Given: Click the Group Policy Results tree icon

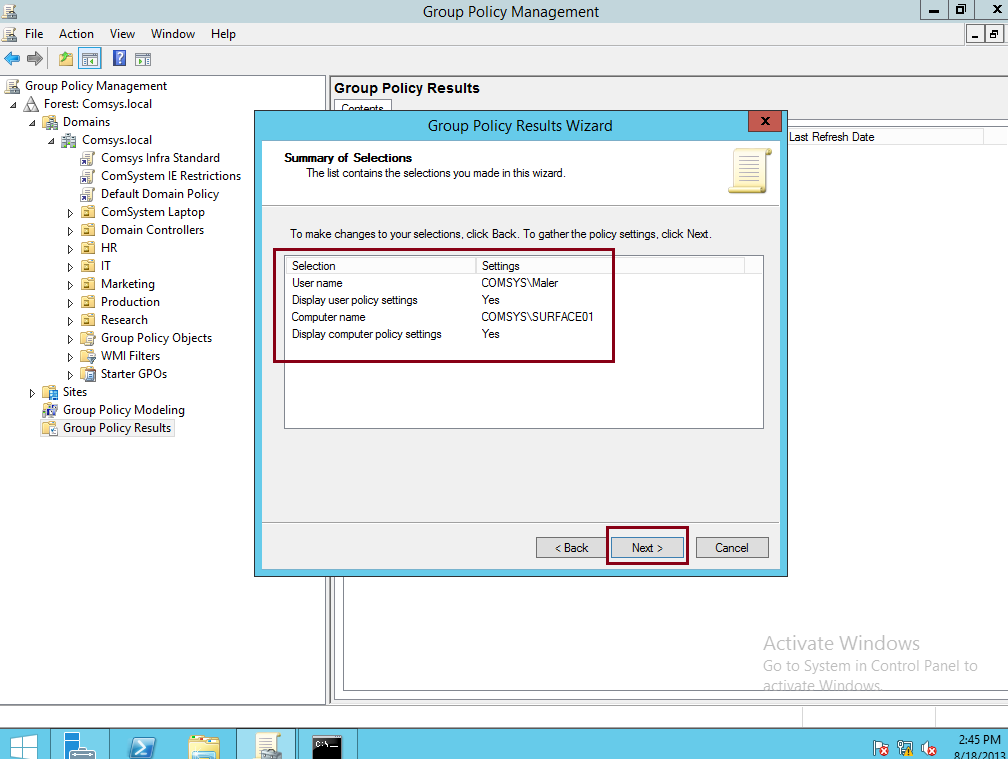Looking at the screenshot, I should tap(50, 428).
